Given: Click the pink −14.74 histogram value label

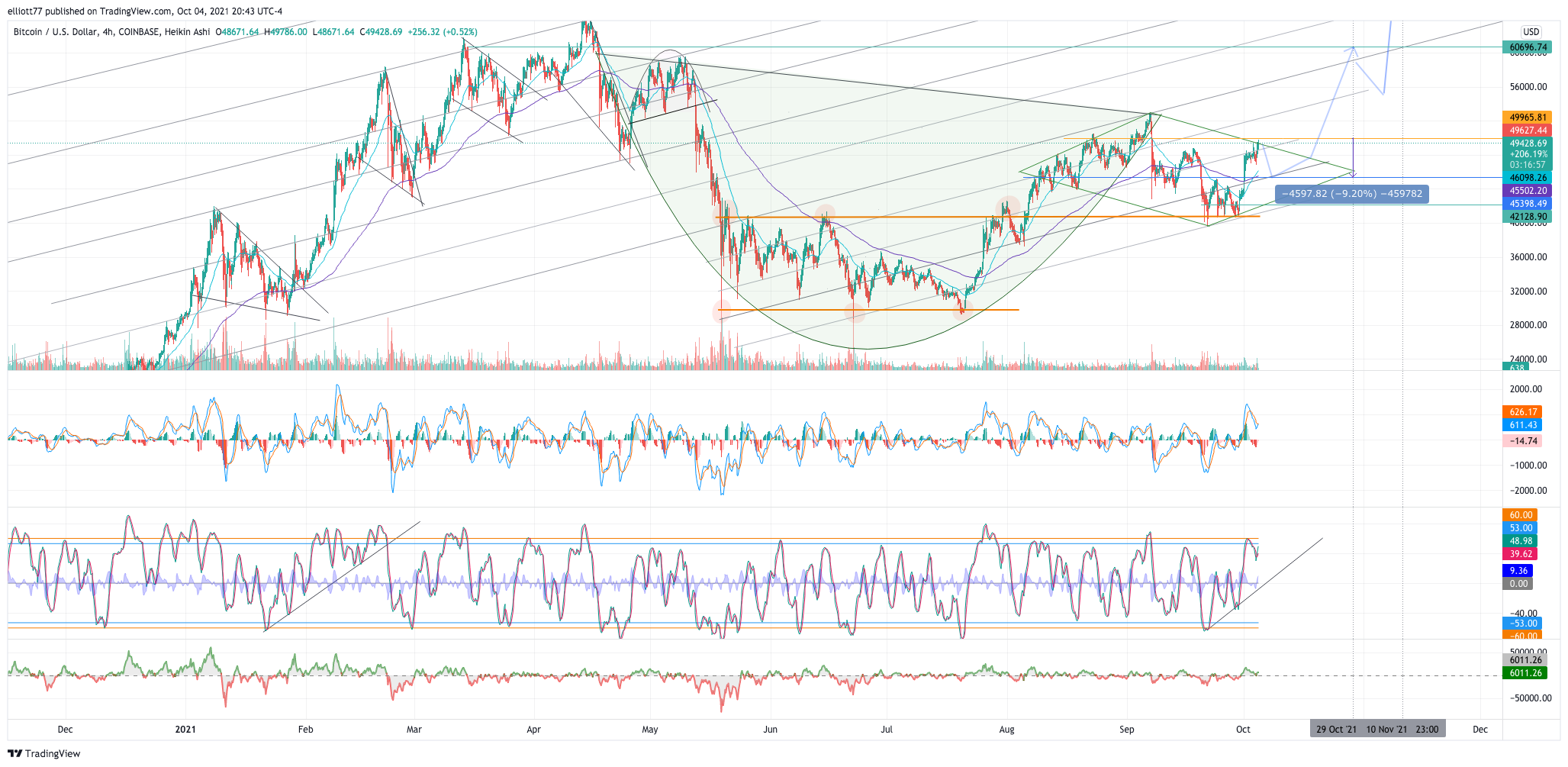Looking at the screenshot, I should click(x=1523, y=441).
